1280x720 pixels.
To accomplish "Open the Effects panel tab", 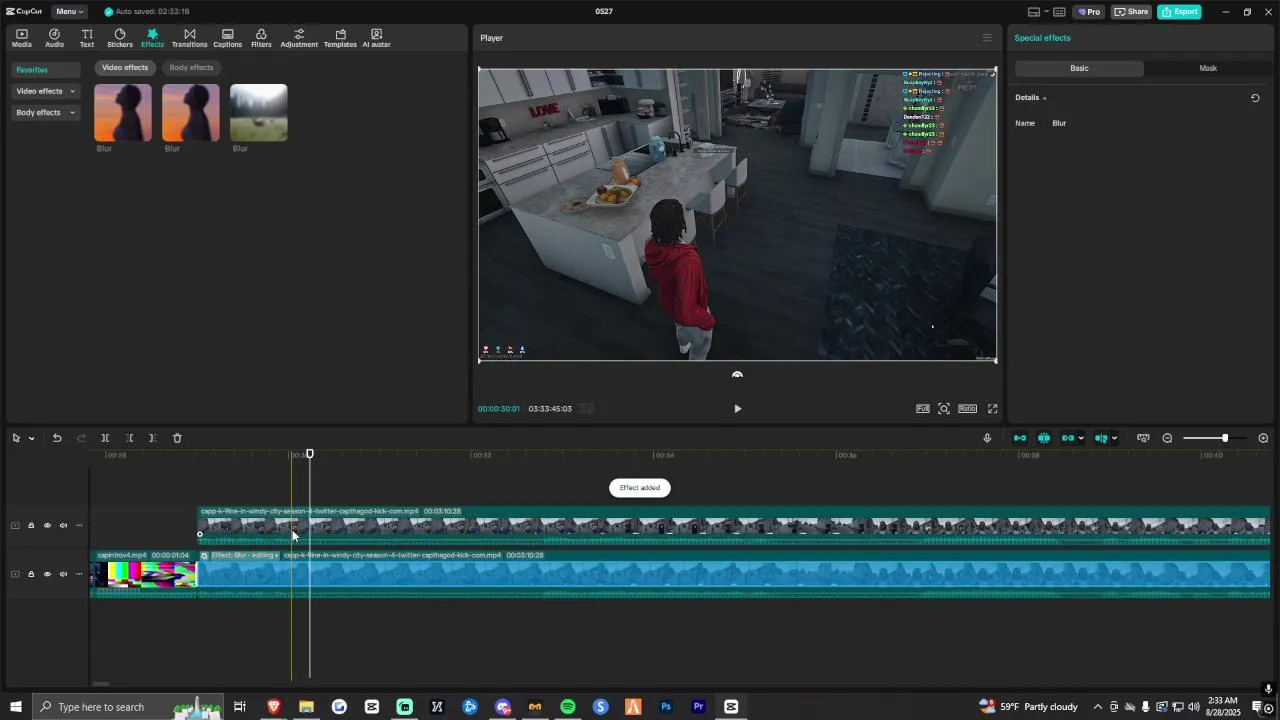I will 152,38.
